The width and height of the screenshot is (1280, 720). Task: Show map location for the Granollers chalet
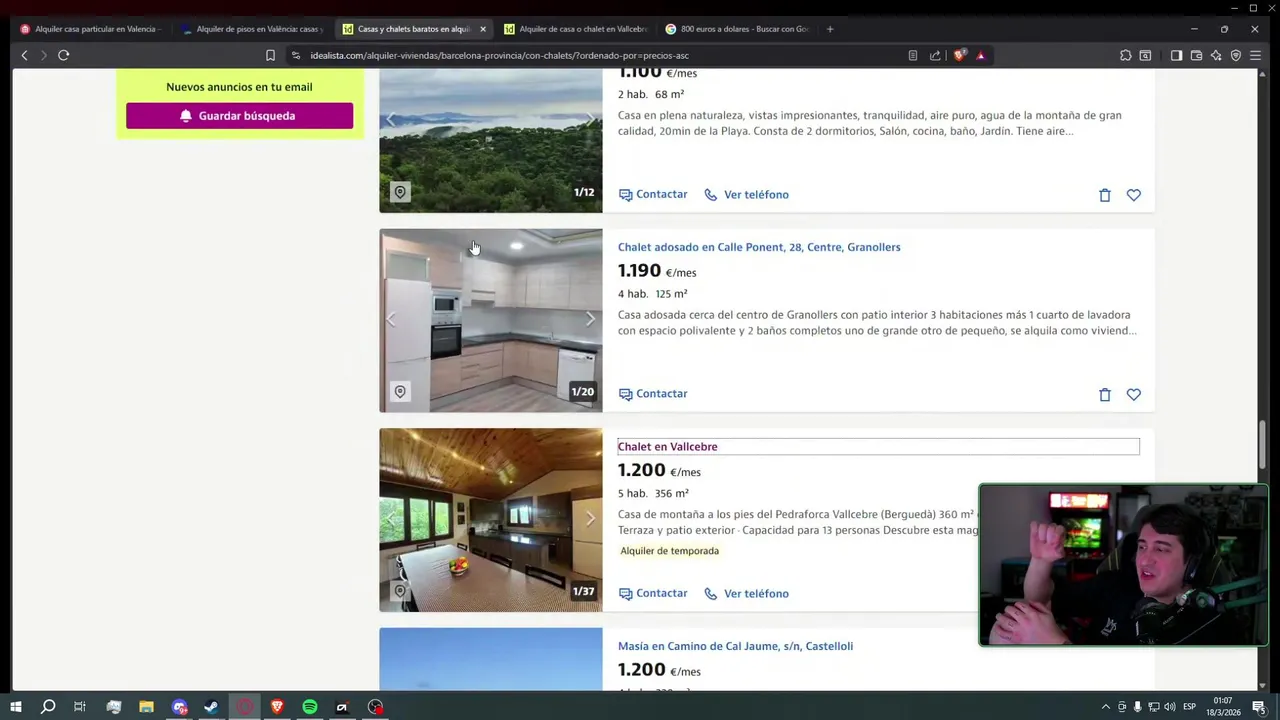coord(400,392)
